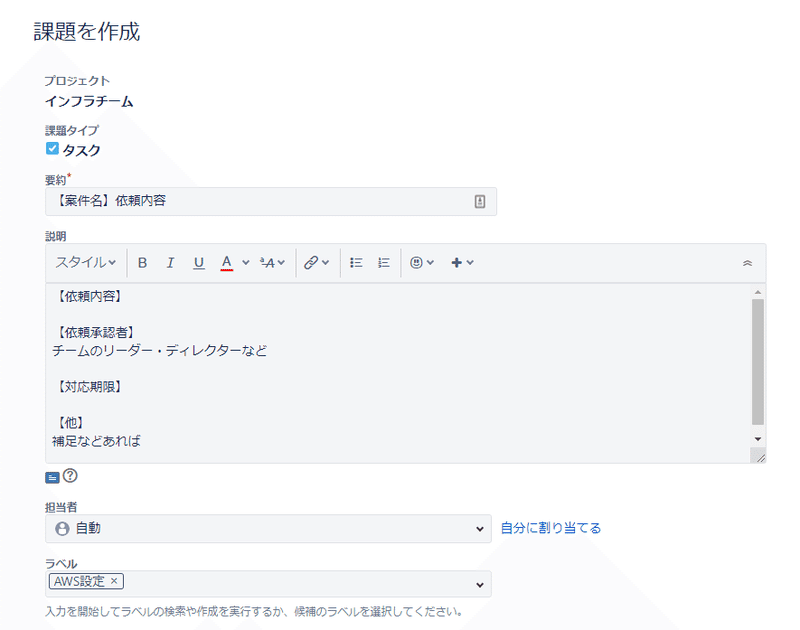Click the assignee avatar icon beside 自動
The height and width of the screenshot is (630, 800).
(x=62, y=528)
